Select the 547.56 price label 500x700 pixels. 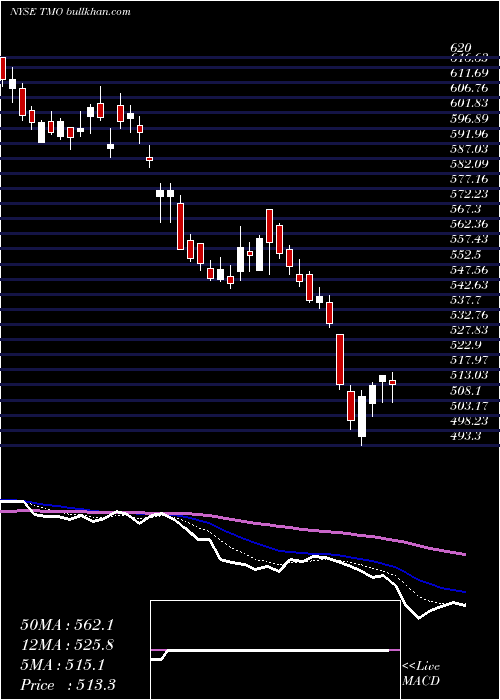468,270
